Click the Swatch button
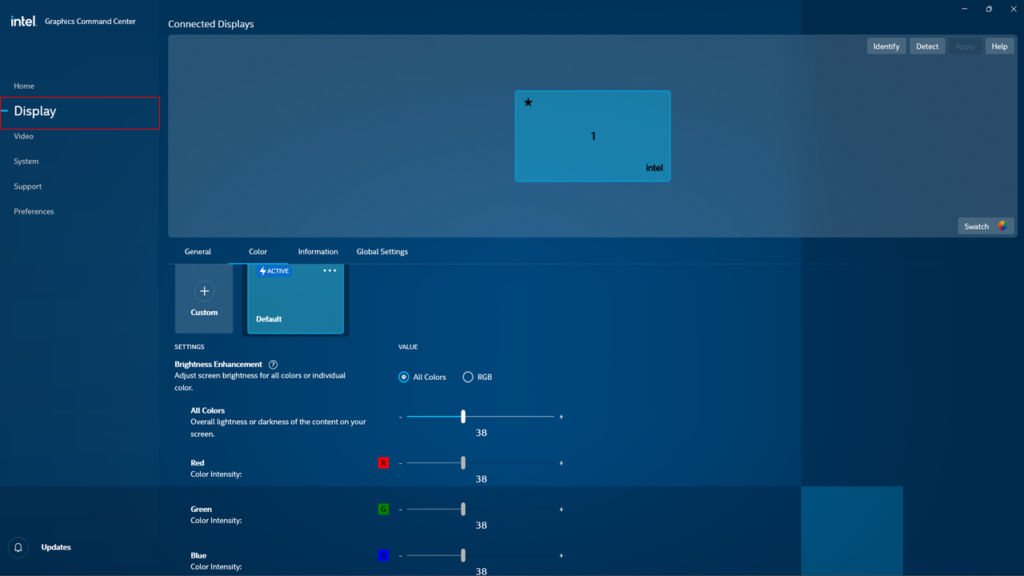Viewport: 1024px width, 576px height. (985, 226)
